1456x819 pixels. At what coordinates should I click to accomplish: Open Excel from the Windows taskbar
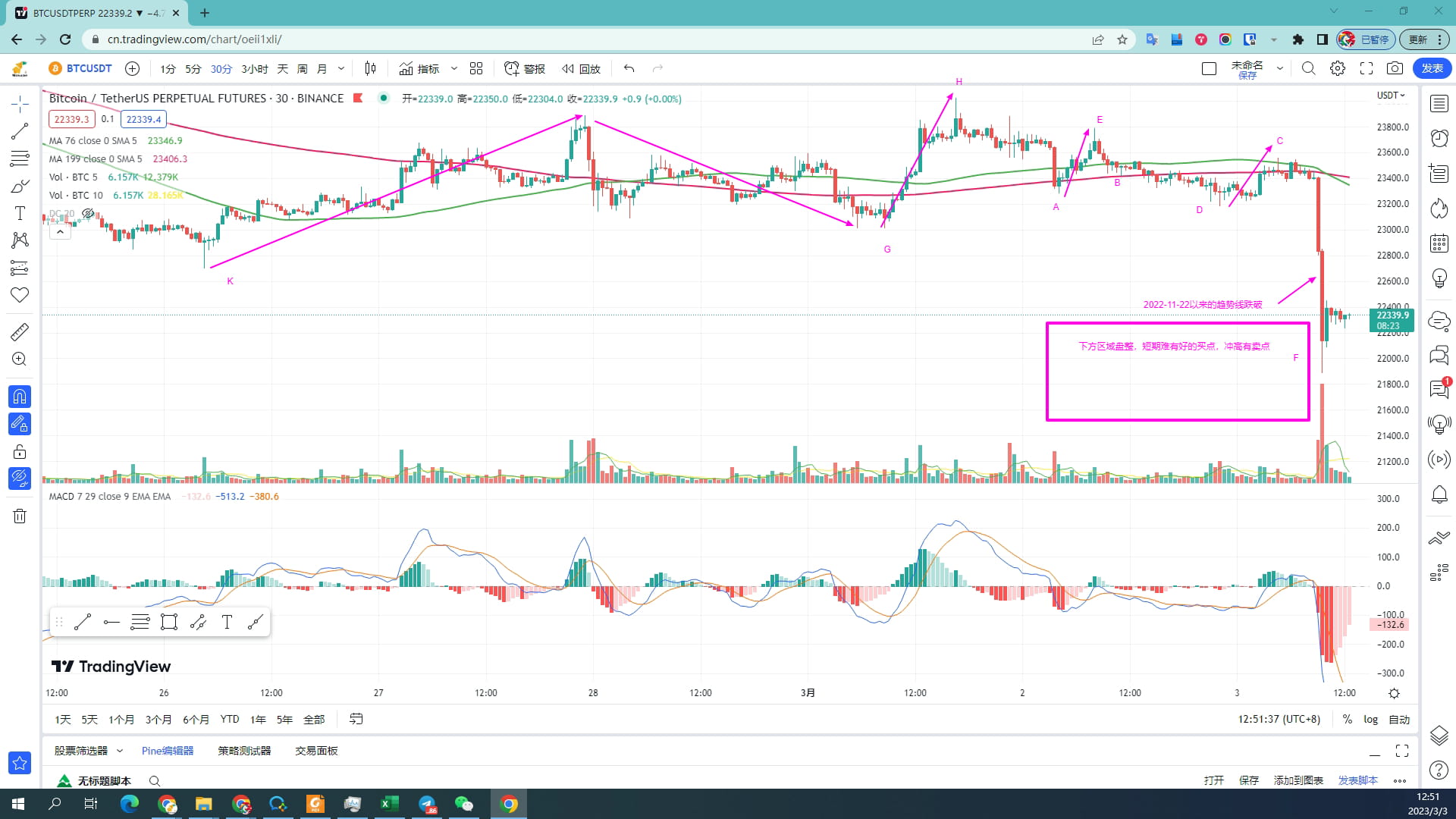[x=390, y=804]
